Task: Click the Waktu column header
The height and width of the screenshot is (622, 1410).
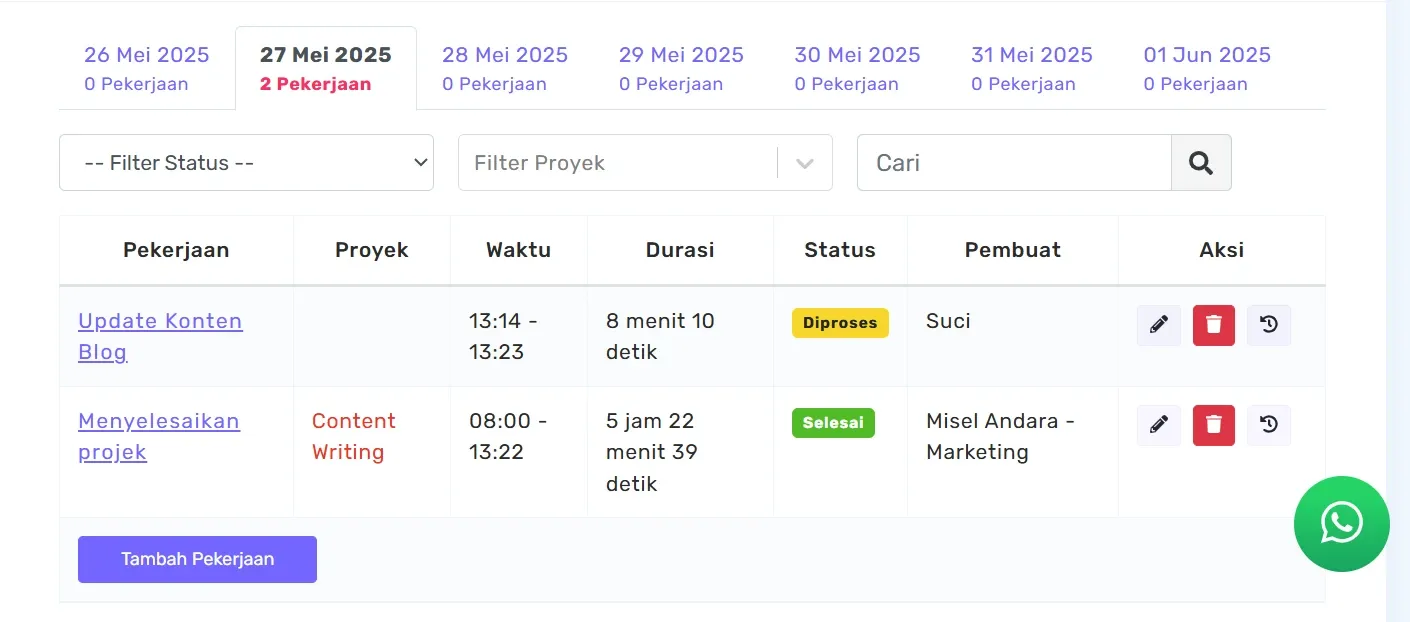Action: pos(519,250)
